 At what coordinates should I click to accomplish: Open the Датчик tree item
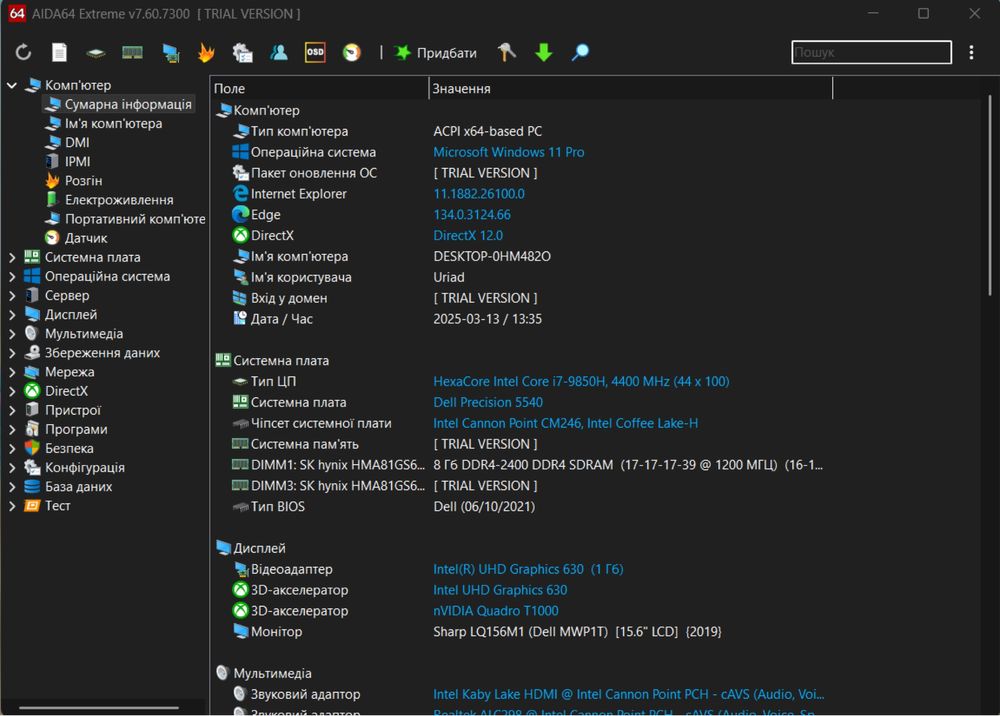(85, 238)
